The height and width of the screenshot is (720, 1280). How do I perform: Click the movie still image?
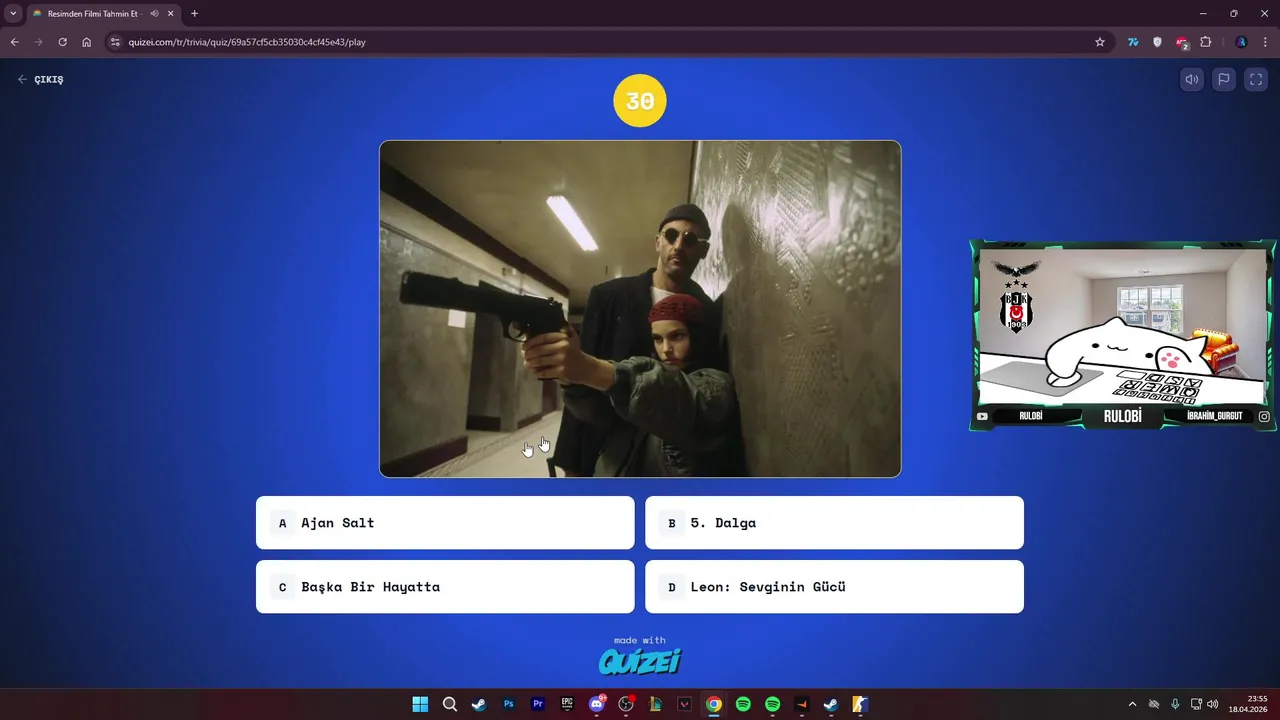(640, 309)
